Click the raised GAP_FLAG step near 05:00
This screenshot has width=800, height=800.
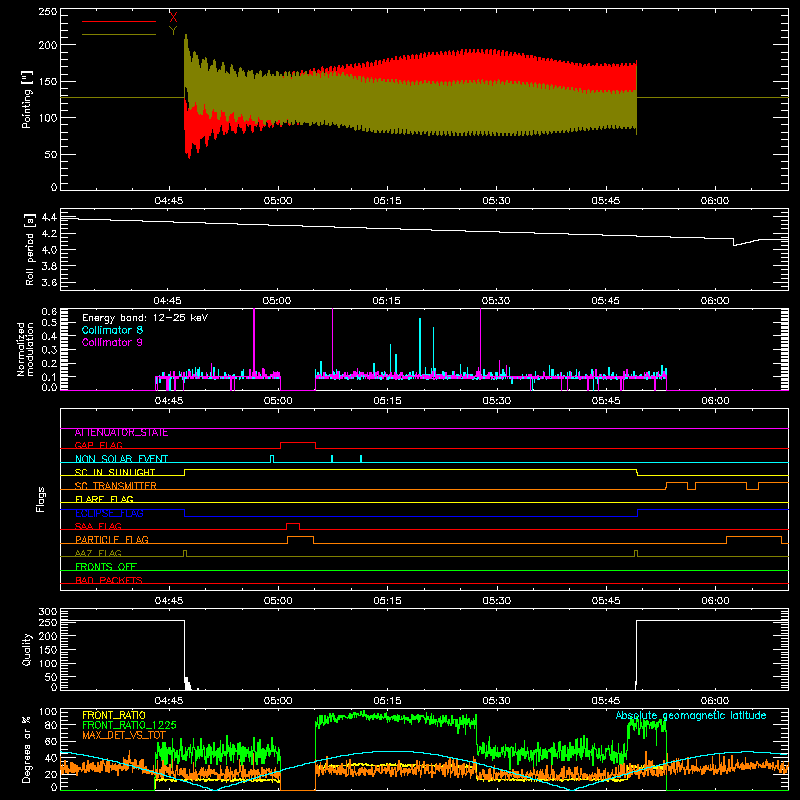[298, 443]
